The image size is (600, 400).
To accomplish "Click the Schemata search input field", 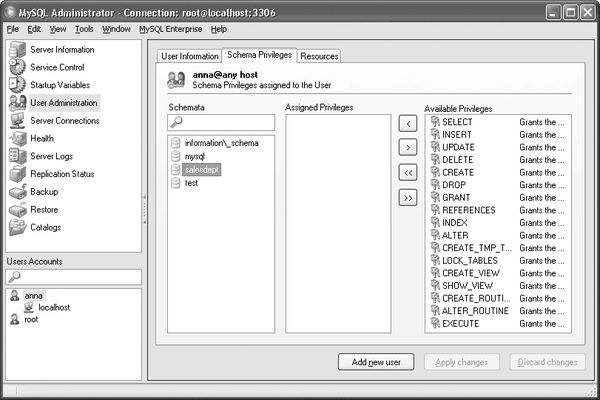I will [x=226, y=123].
